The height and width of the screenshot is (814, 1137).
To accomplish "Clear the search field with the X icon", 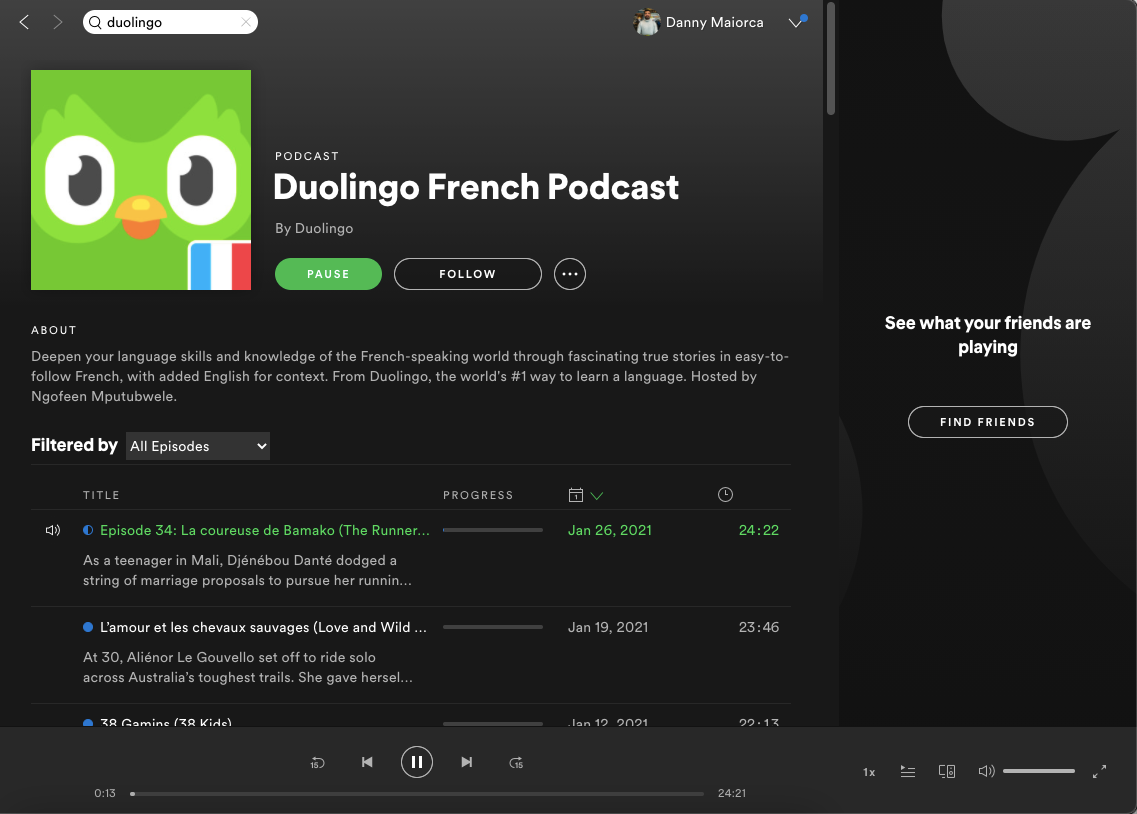I will click(x=245, y=21).
